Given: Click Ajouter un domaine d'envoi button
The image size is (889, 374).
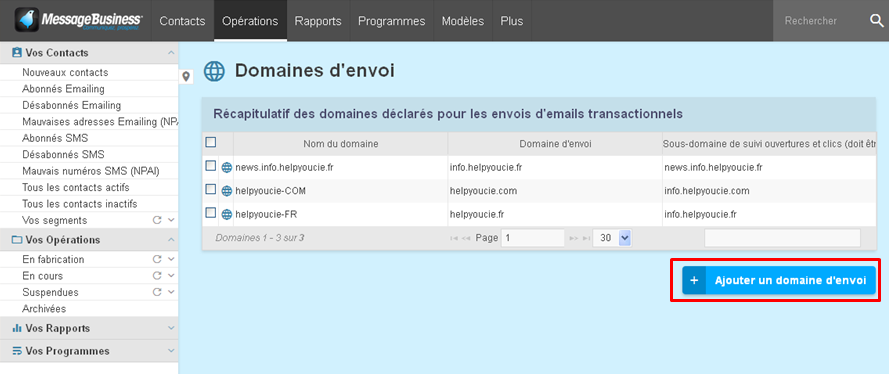Looking at the screenshot, I should [779, 280].
